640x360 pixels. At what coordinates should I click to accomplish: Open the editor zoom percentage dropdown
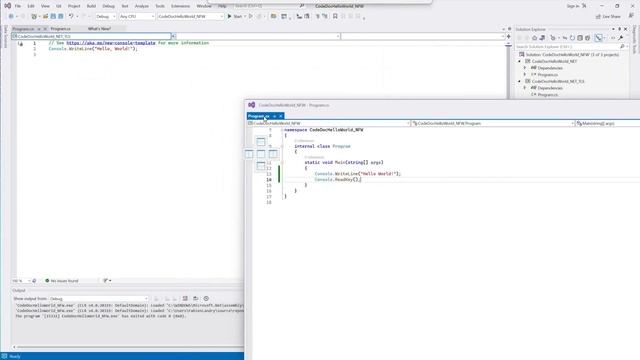(x=21, y=281)
